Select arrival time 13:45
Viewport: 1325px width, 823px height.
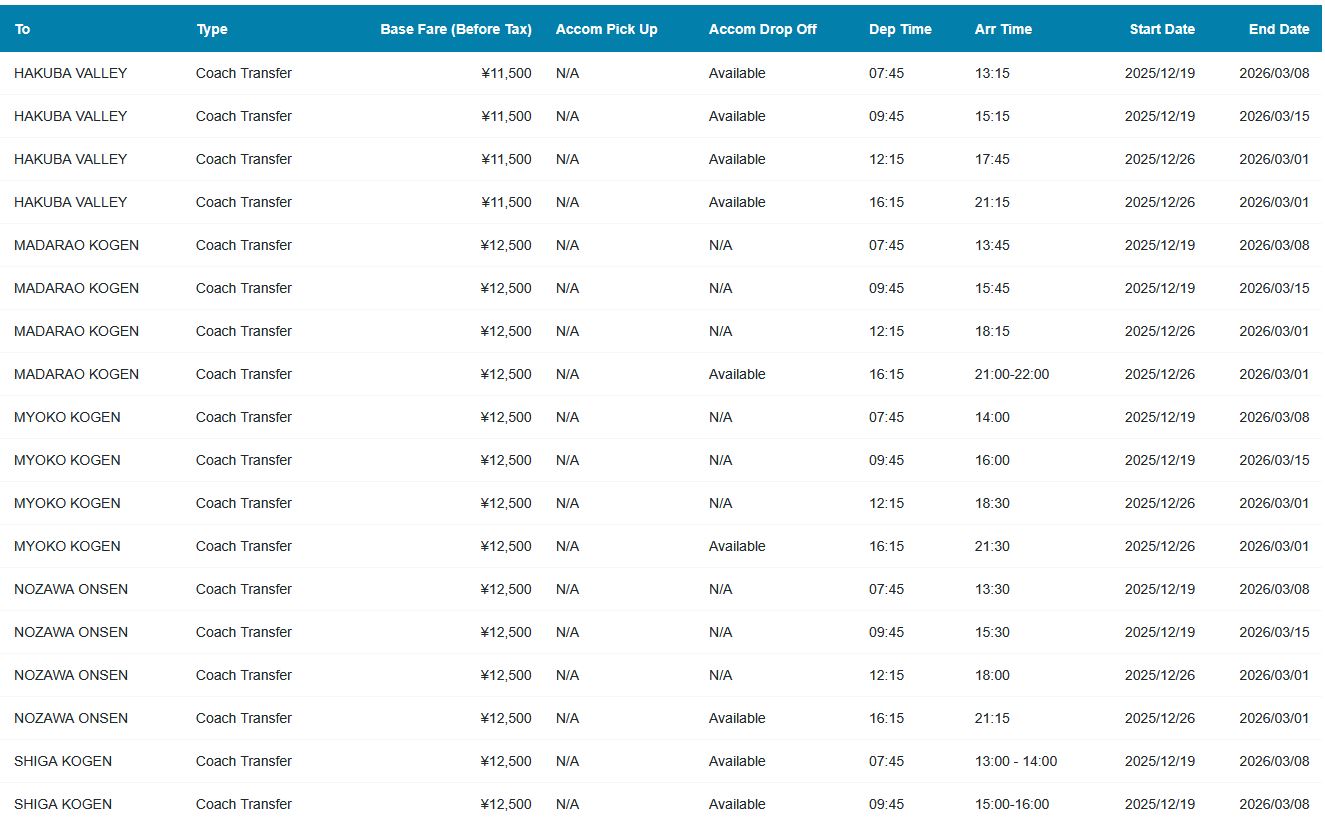click(992, 245)
